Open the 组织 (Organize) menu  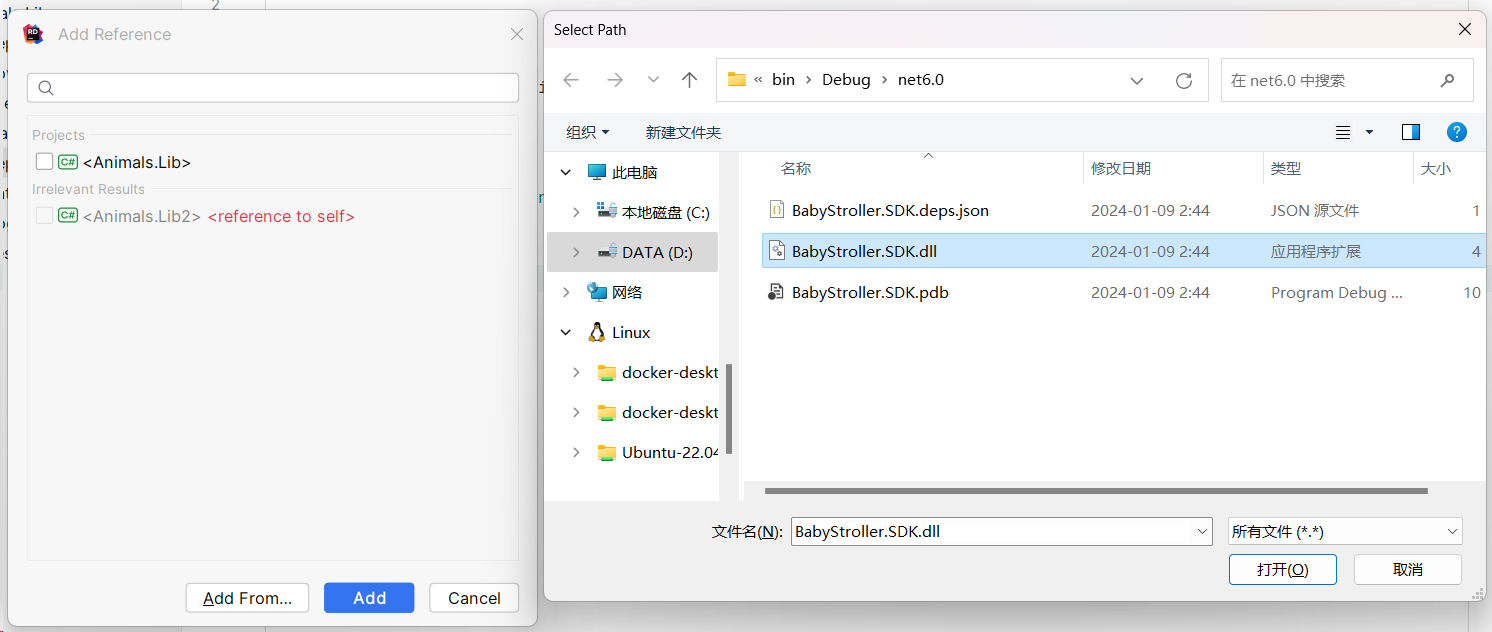pos(588,132)
